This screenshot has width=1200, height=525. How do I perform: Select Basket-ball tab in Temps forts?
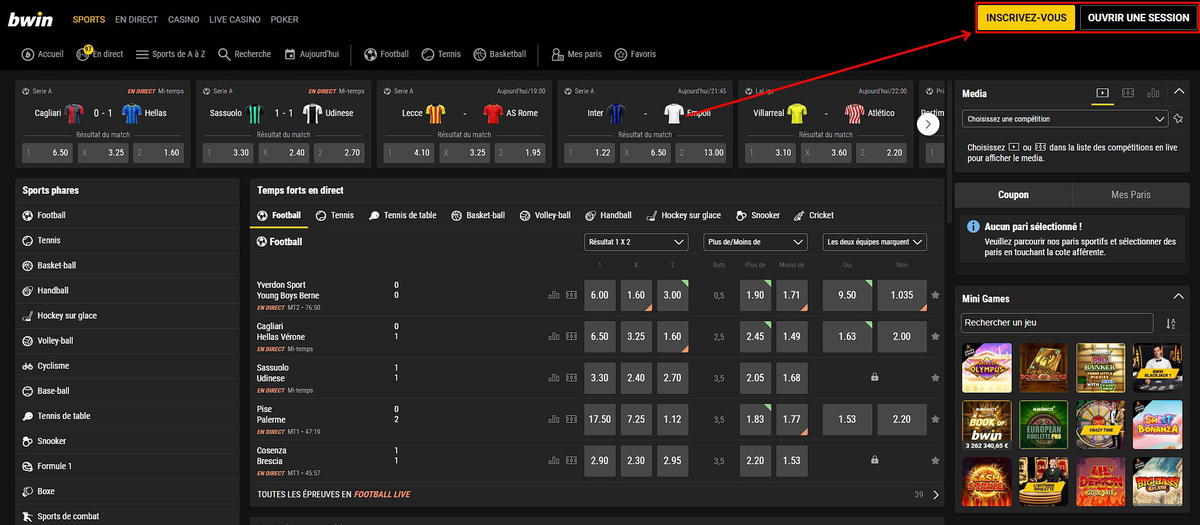[x=478, y=215]
